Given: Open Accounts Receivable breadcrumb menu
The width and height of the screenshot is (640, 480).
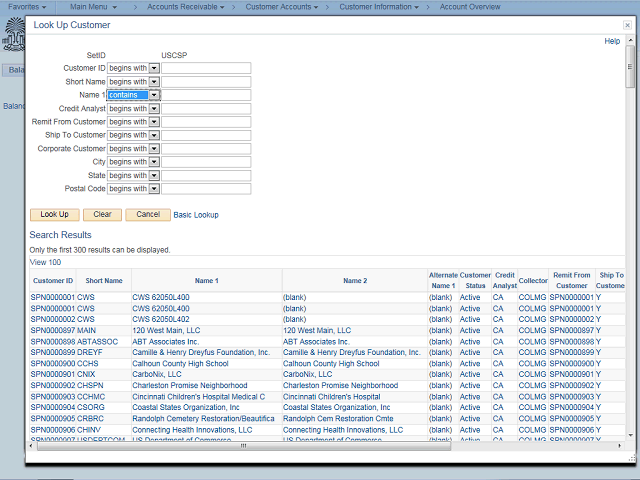Looking at the screenshot, I should (186, 7).
